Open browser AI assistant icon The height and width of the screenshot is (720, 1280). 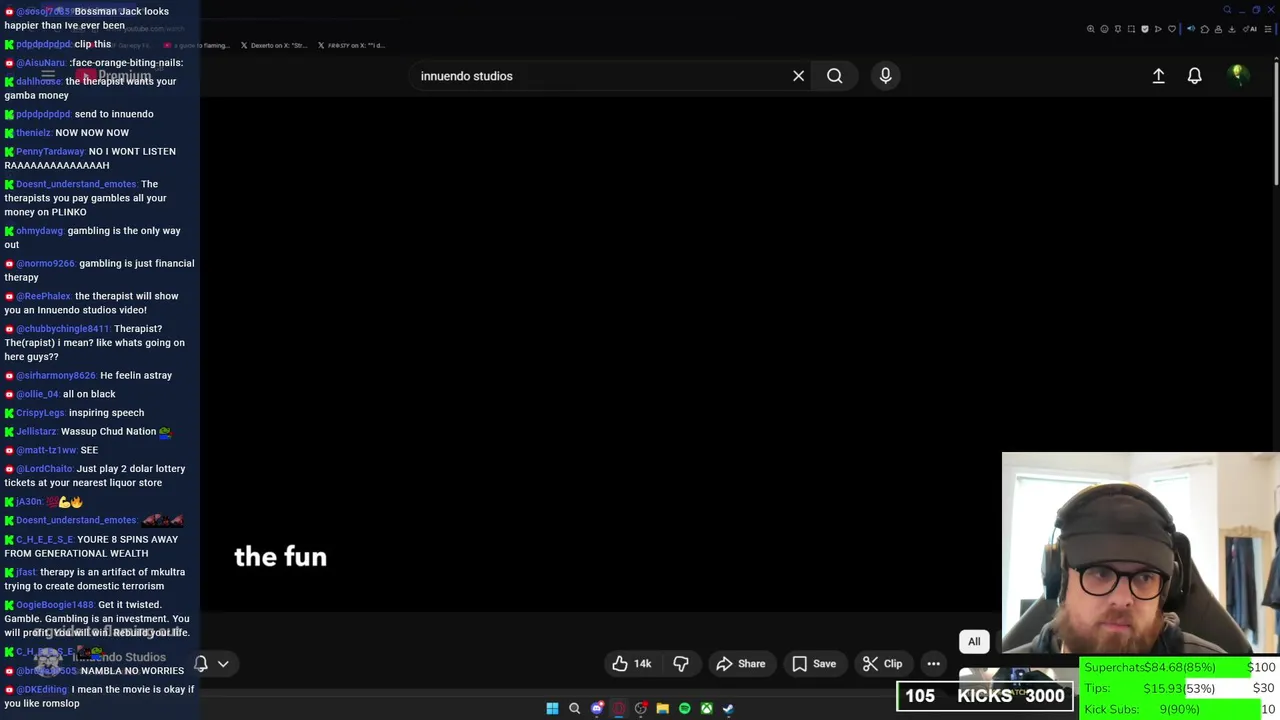click(x=1250, y=29)
